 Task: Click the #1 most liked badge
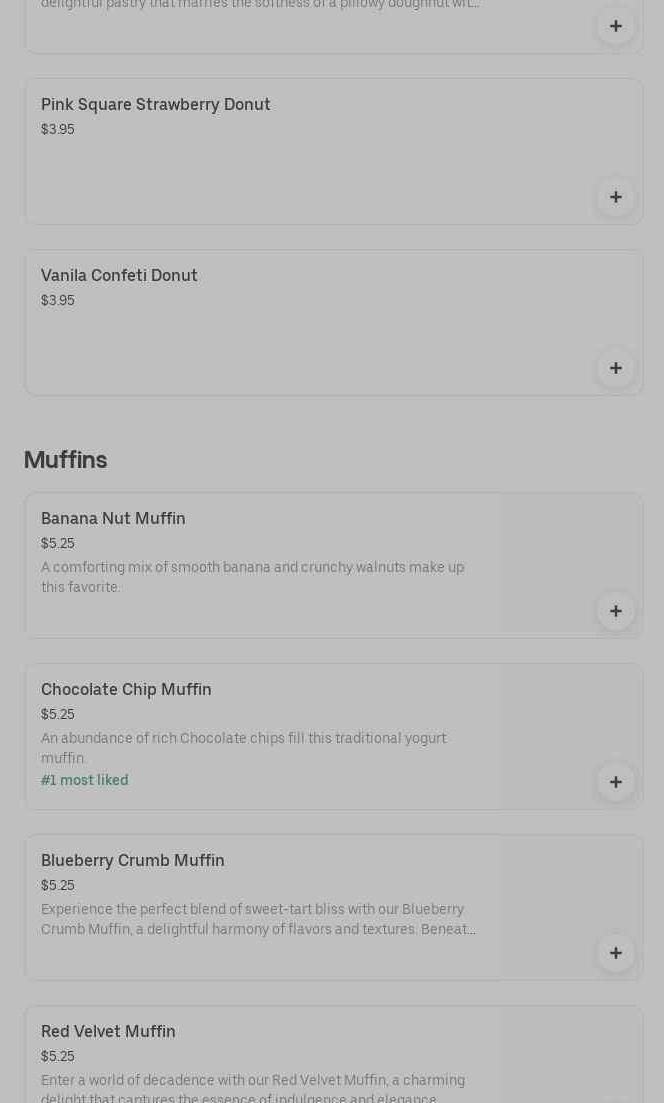tap(84, 780)
